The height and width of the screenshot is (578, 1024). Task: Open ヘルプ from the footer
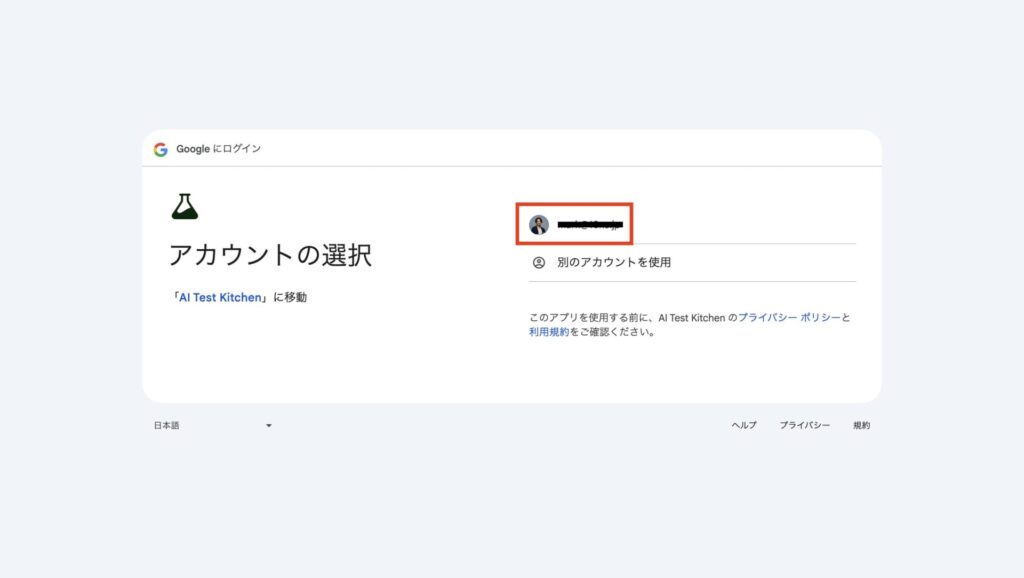coord(743,424)
